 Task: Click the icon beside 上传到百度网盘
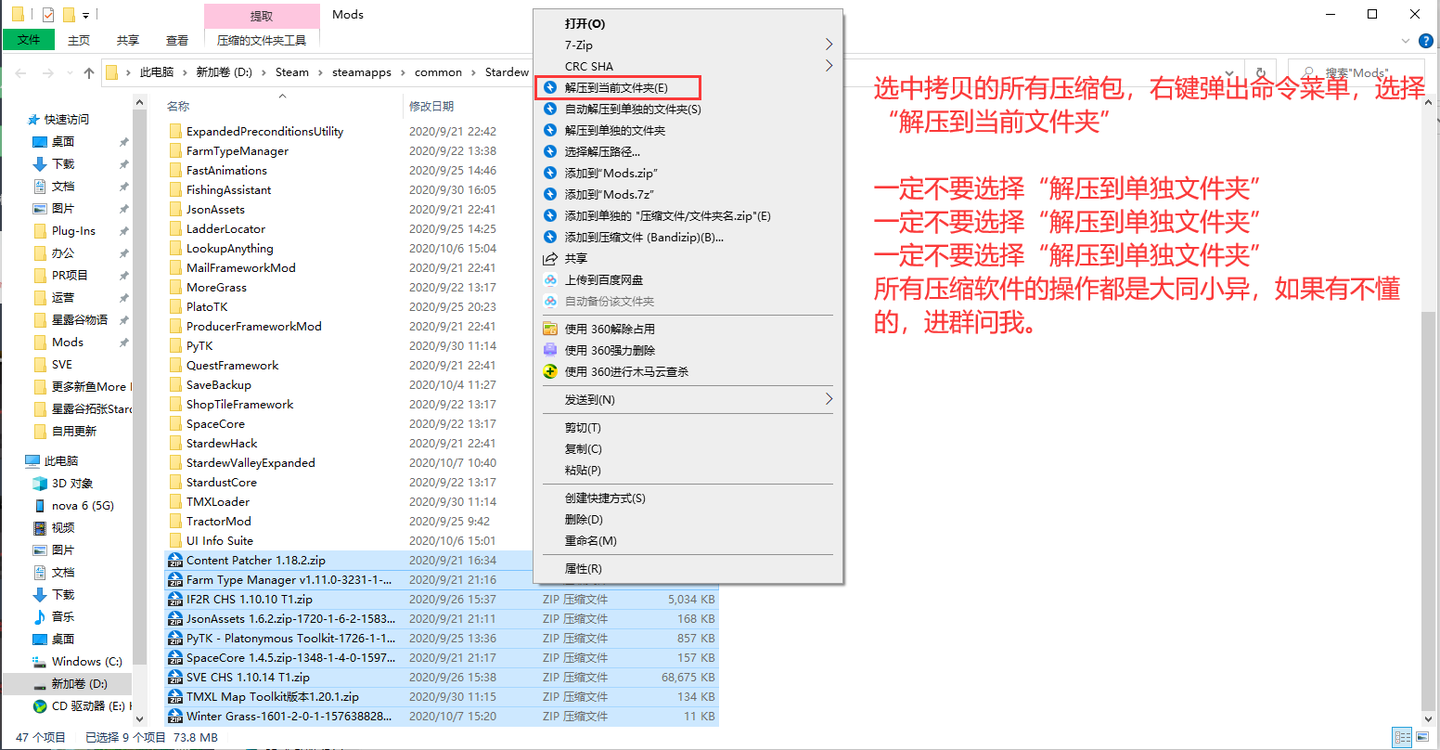pos(550,280)
